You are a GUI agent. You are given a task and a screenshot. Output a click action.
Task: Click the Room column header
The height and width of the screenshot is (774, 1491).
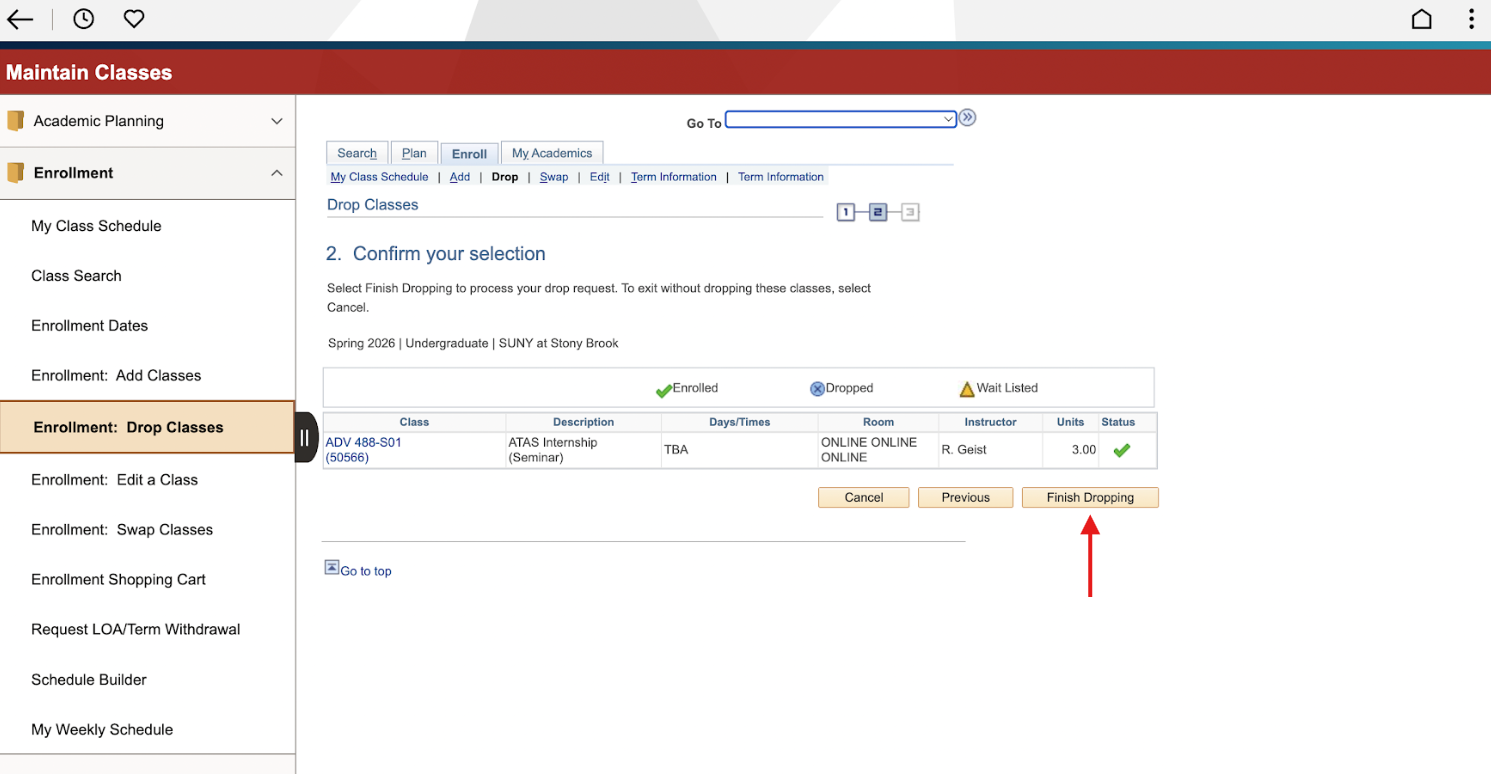(878, 422)
